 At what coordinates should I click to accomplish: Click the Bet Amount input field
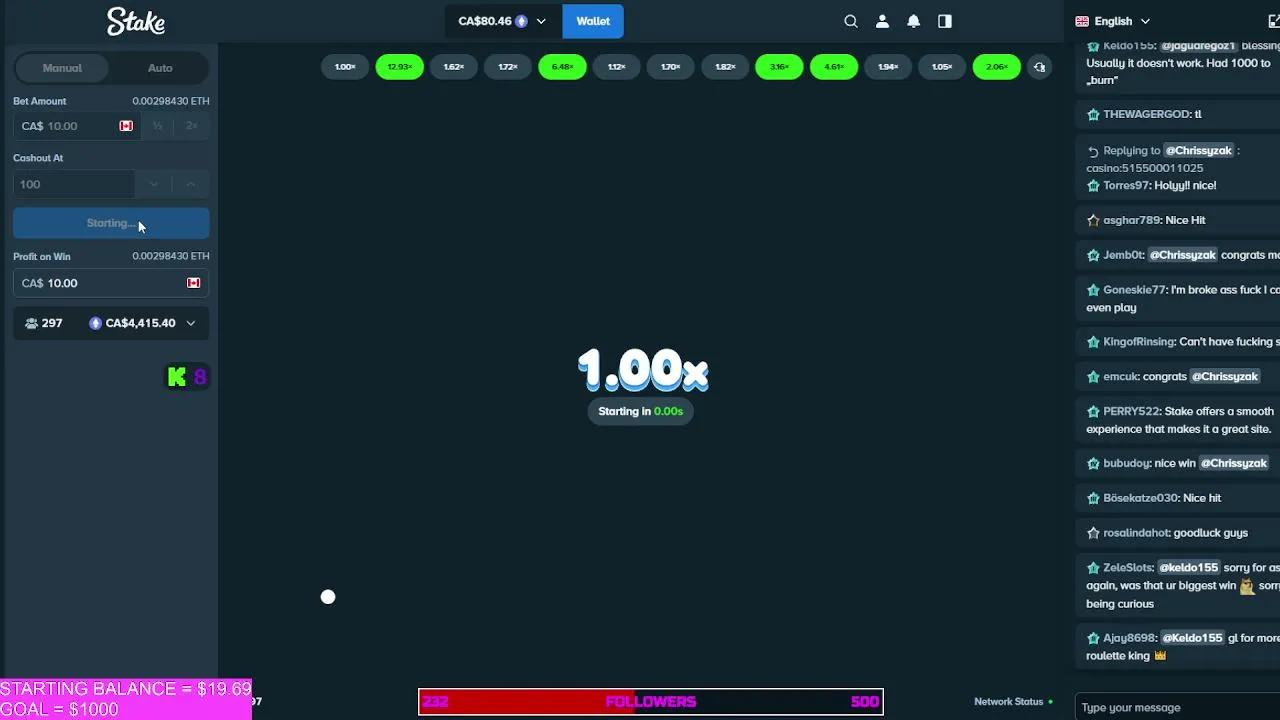coord(76,126)
